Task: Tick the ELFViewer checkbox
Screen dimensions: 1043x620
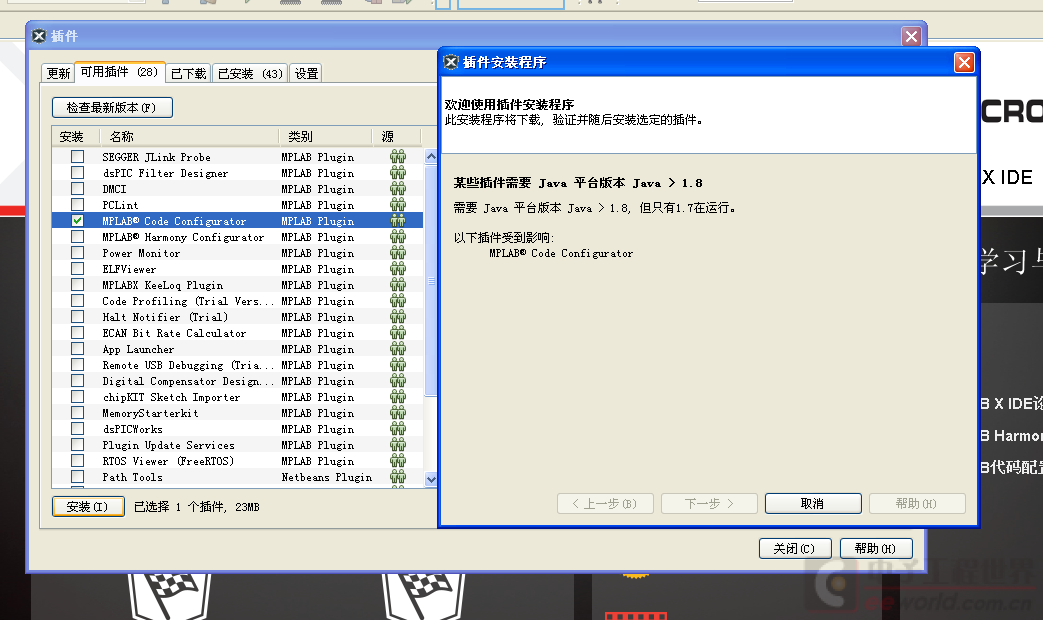Action: tap(78, 269)
